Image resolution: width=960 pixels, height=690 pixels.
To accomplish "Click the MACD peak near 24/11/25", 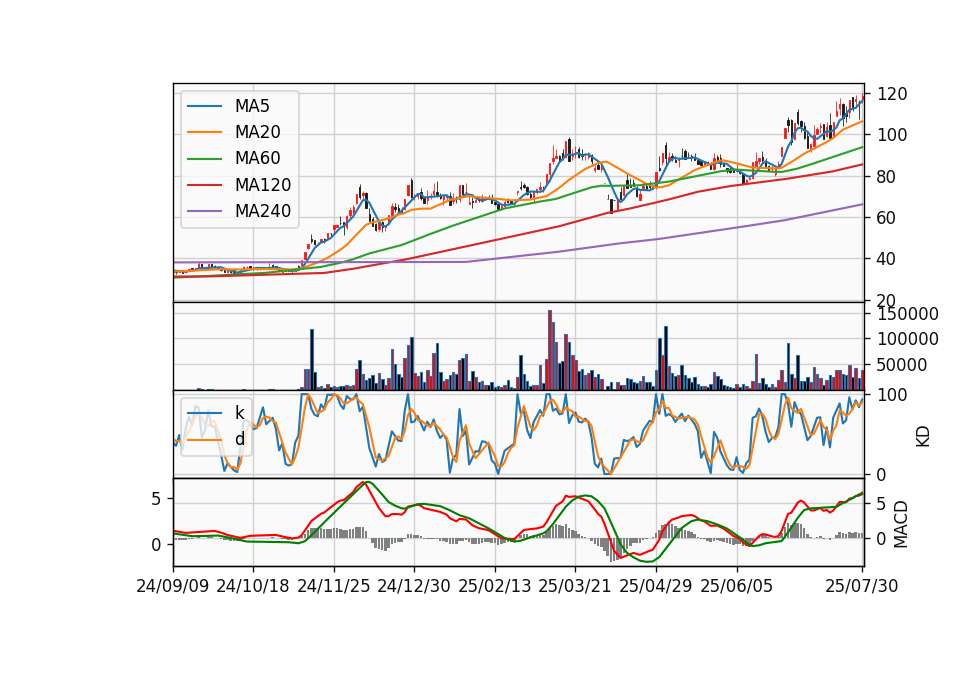I will coord(366,482).
